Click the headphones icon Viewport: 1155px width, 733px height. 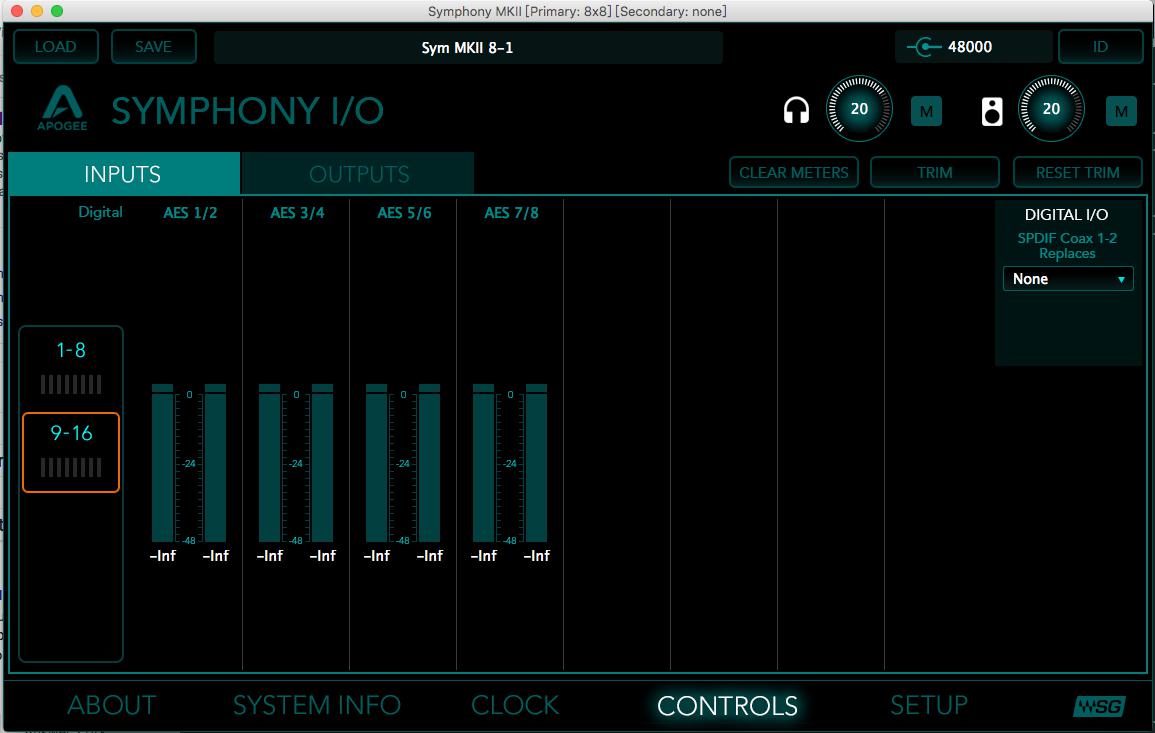(796, 110)
